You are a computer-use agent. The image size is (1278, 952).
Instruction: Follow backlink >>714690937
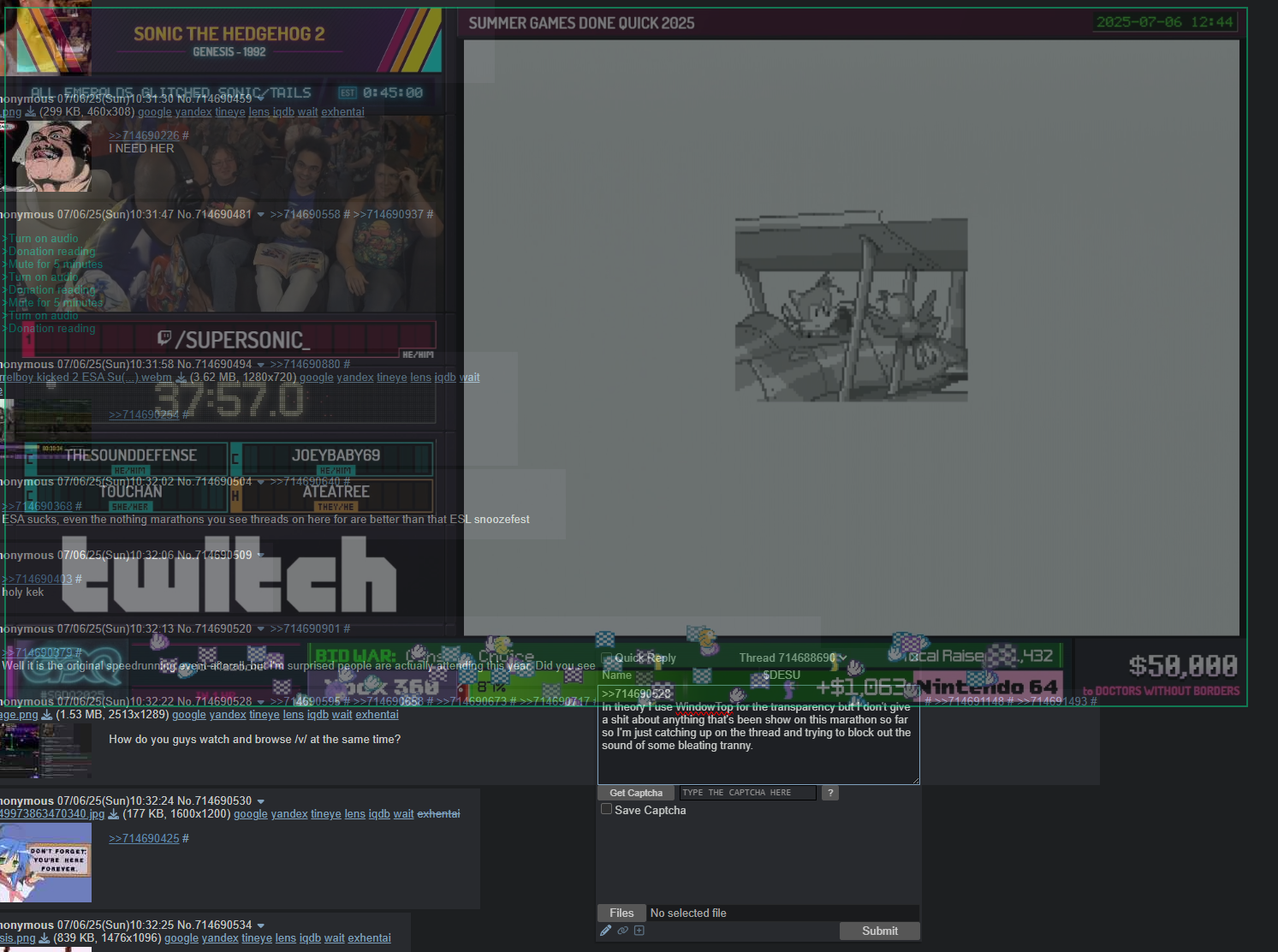(x=388, y=214)
